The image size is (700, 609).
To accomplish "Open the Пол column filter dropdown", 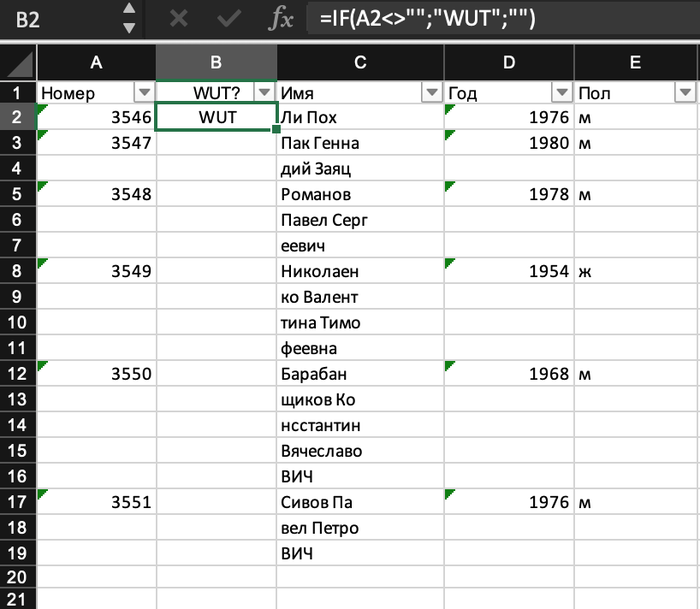I will (x=685, y=93).
